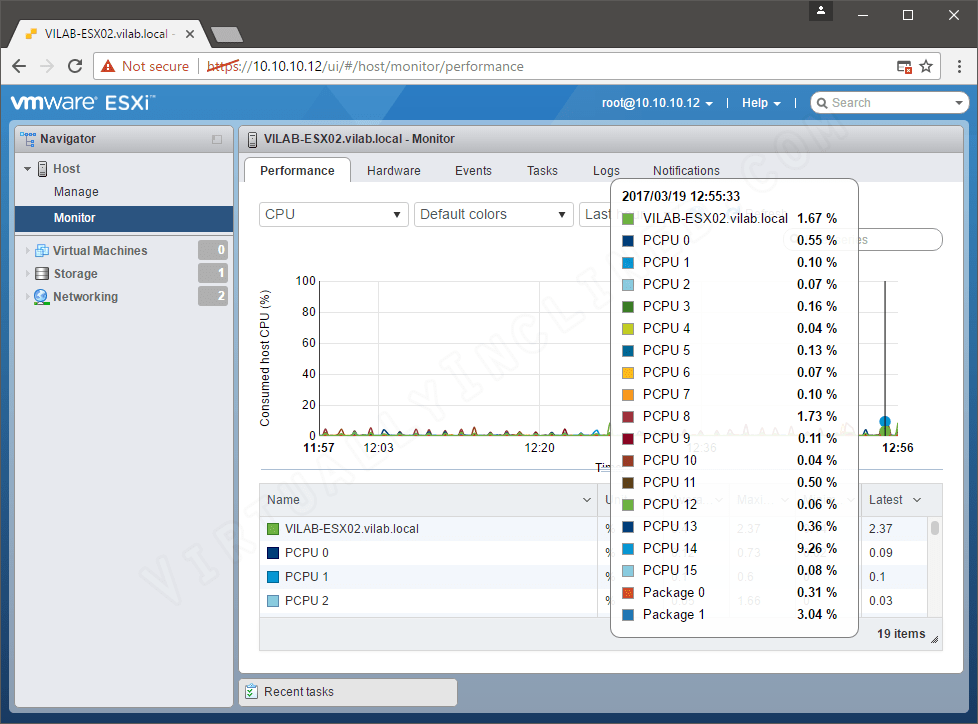
Task: Click the Recent tasks icon
Action: 249,691
